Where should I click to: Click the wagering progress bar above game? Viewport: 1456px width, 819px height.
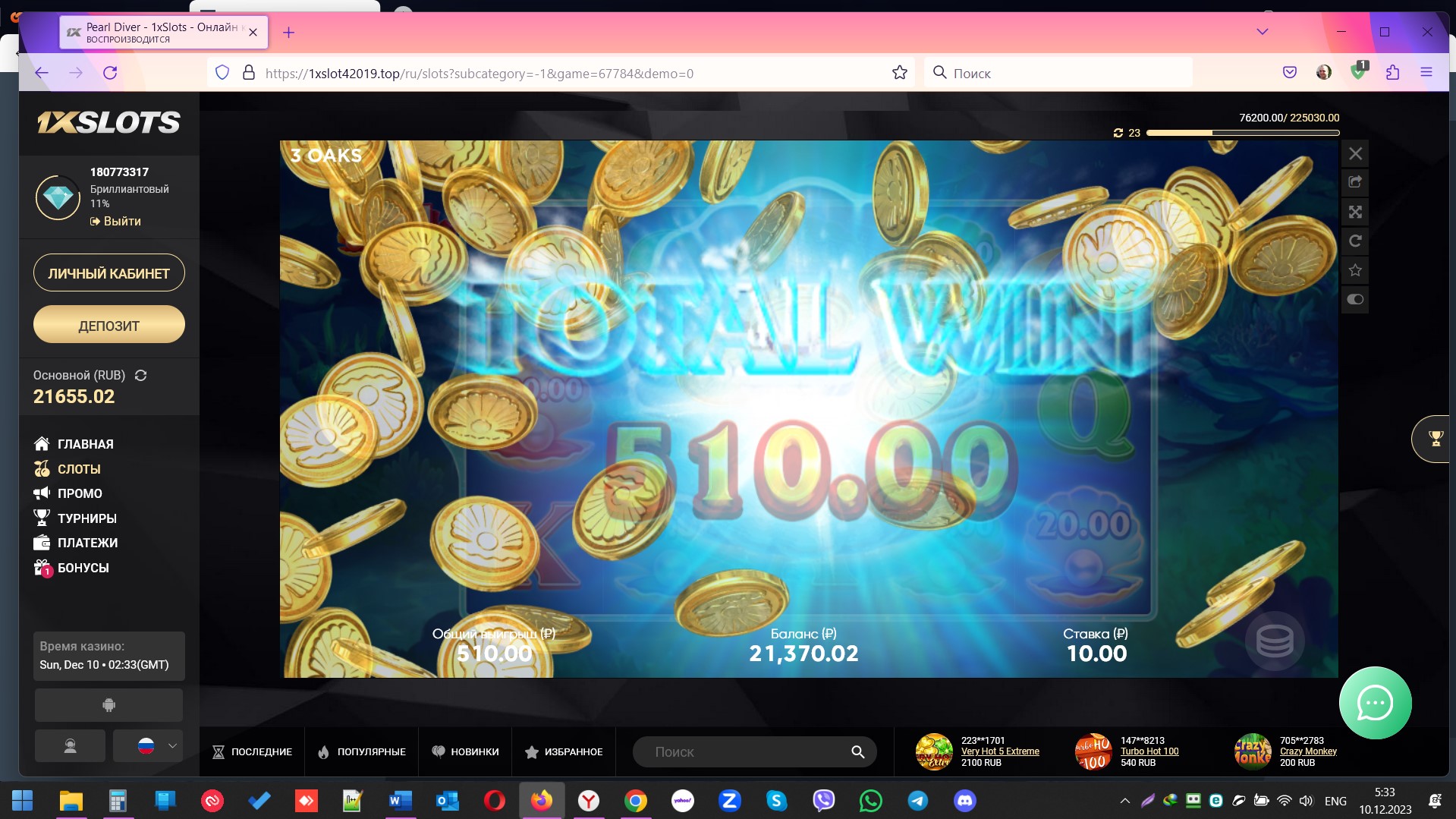[x=1243, y=133]
